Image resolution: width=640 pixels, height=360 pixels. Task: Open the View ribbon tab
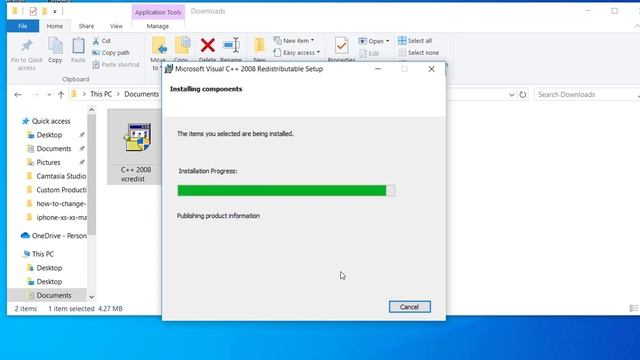(x=116, y=26)
